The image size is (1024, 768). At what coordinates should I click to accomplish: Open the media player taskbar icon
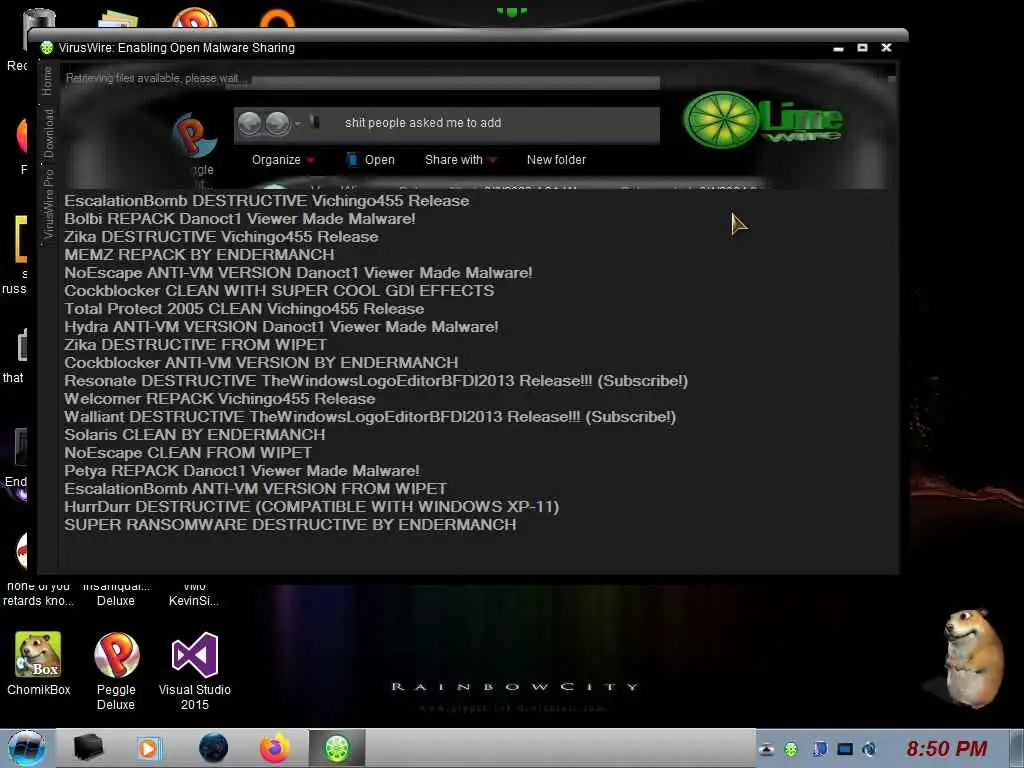tap(148, 748)
